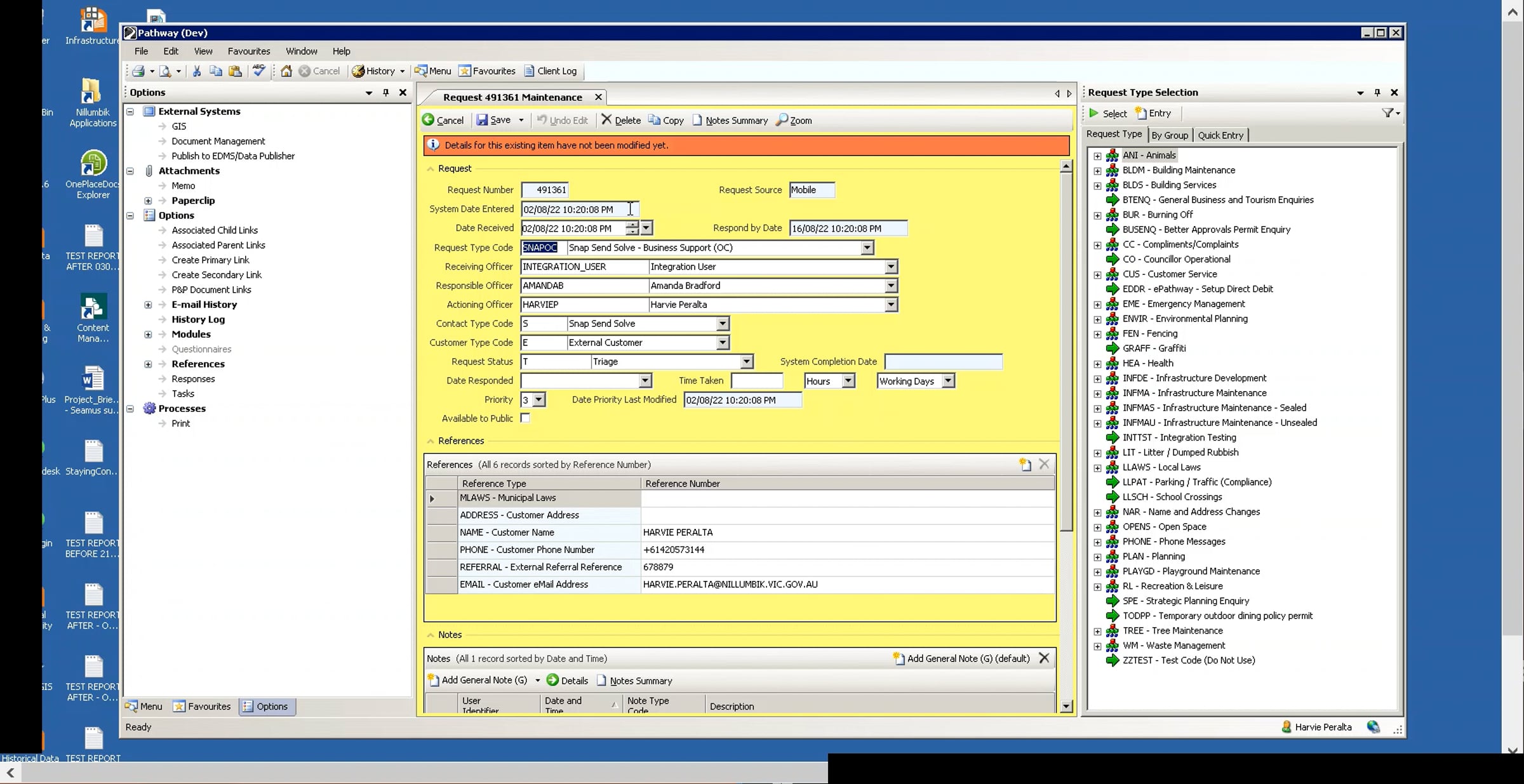The image size is (1524, 784).
Task: Open the Actioning Officer dropdown
Action: click(x=892, y=305)
